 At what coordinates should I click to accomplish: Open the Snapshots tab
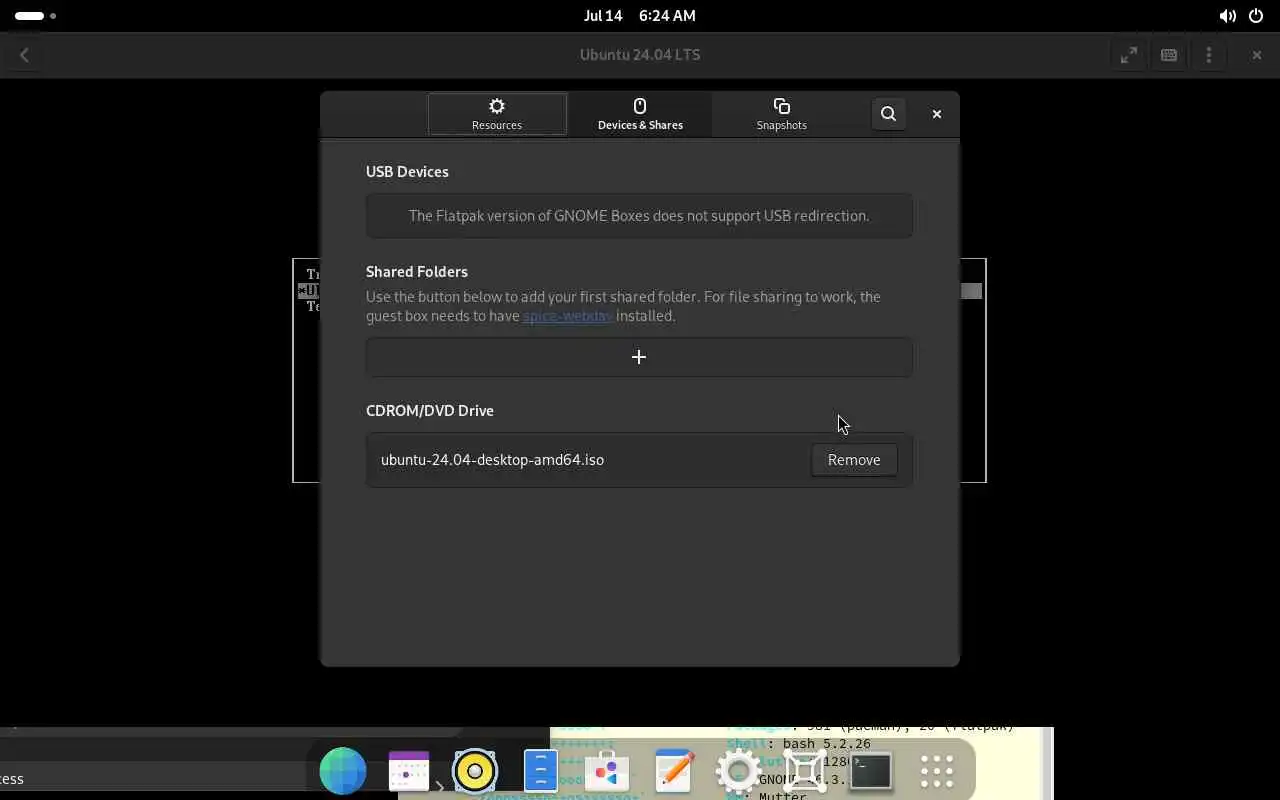tap(781, 114)
